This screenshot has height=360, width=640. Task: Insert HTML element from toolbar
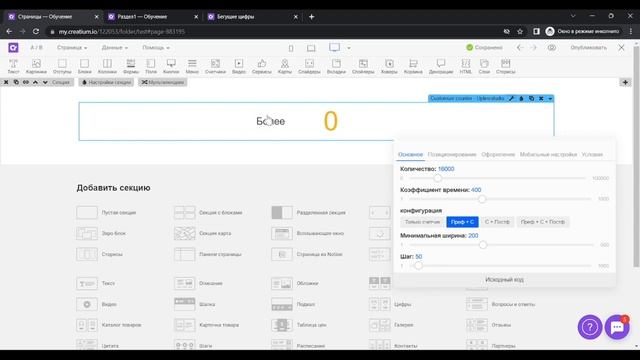pyautogui.click(x=465, y=67)
